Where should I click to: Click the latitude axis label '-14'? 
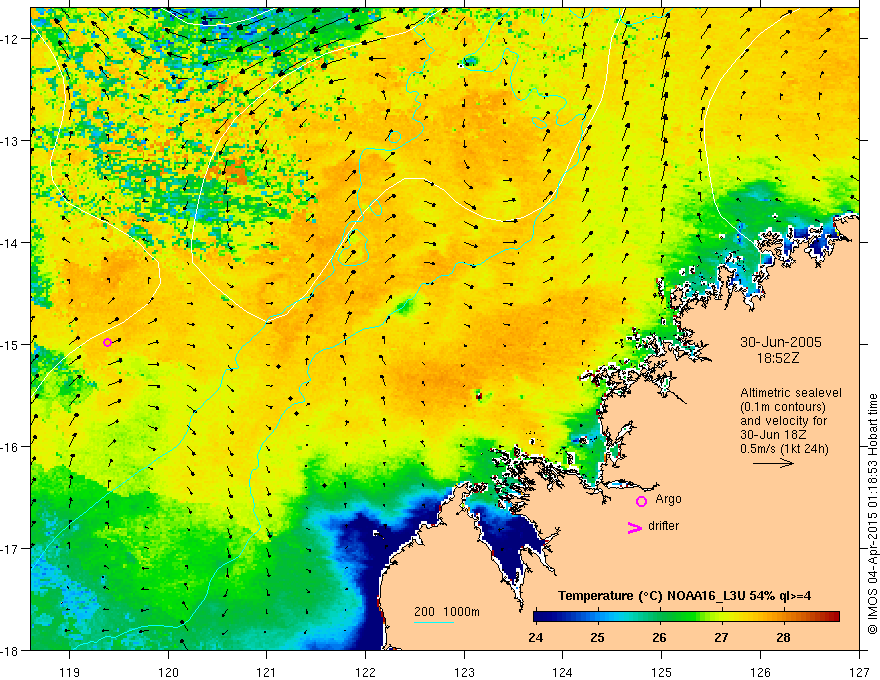tap(11, 242)
